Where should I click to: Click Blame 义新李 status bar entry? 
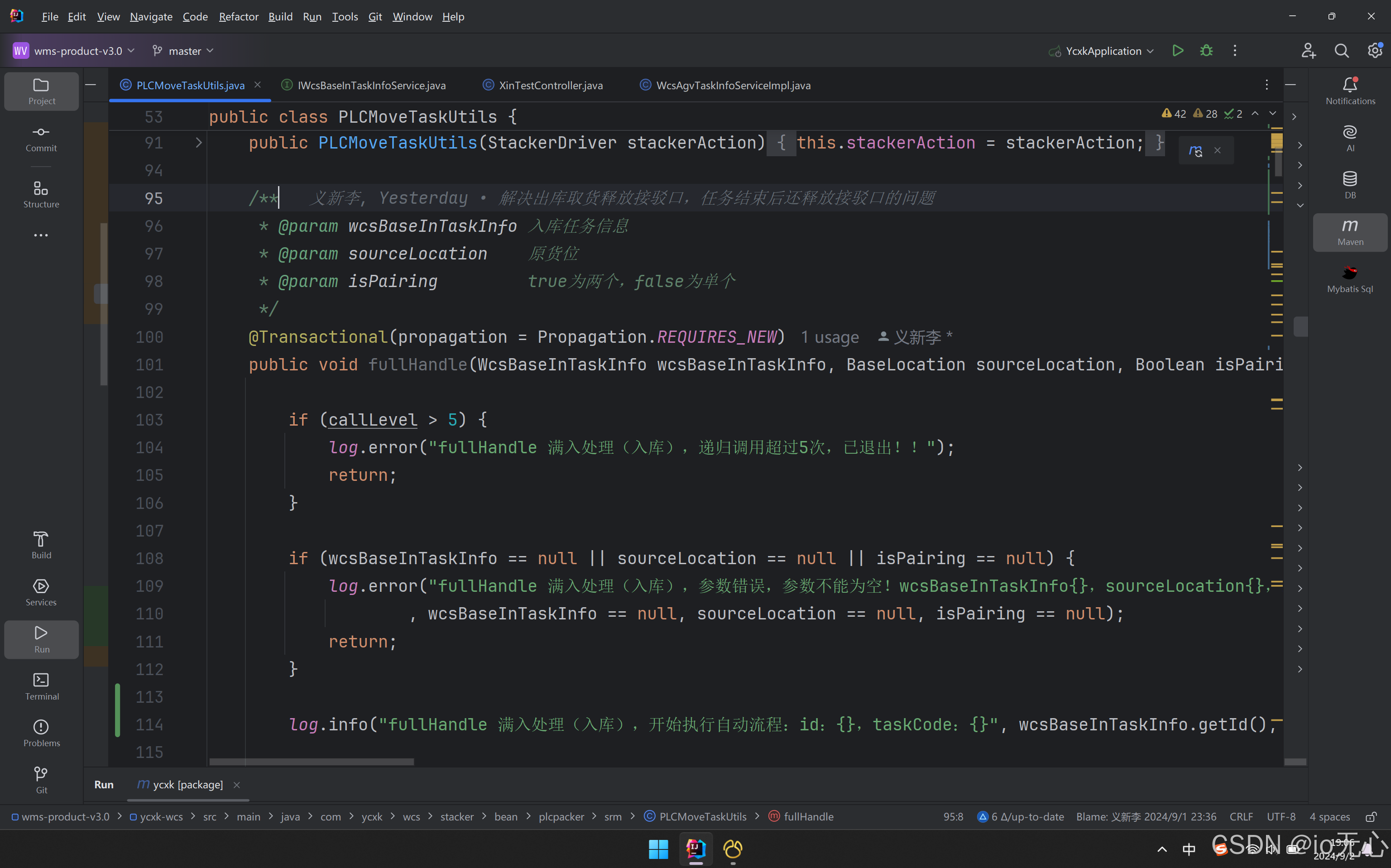1146,816
